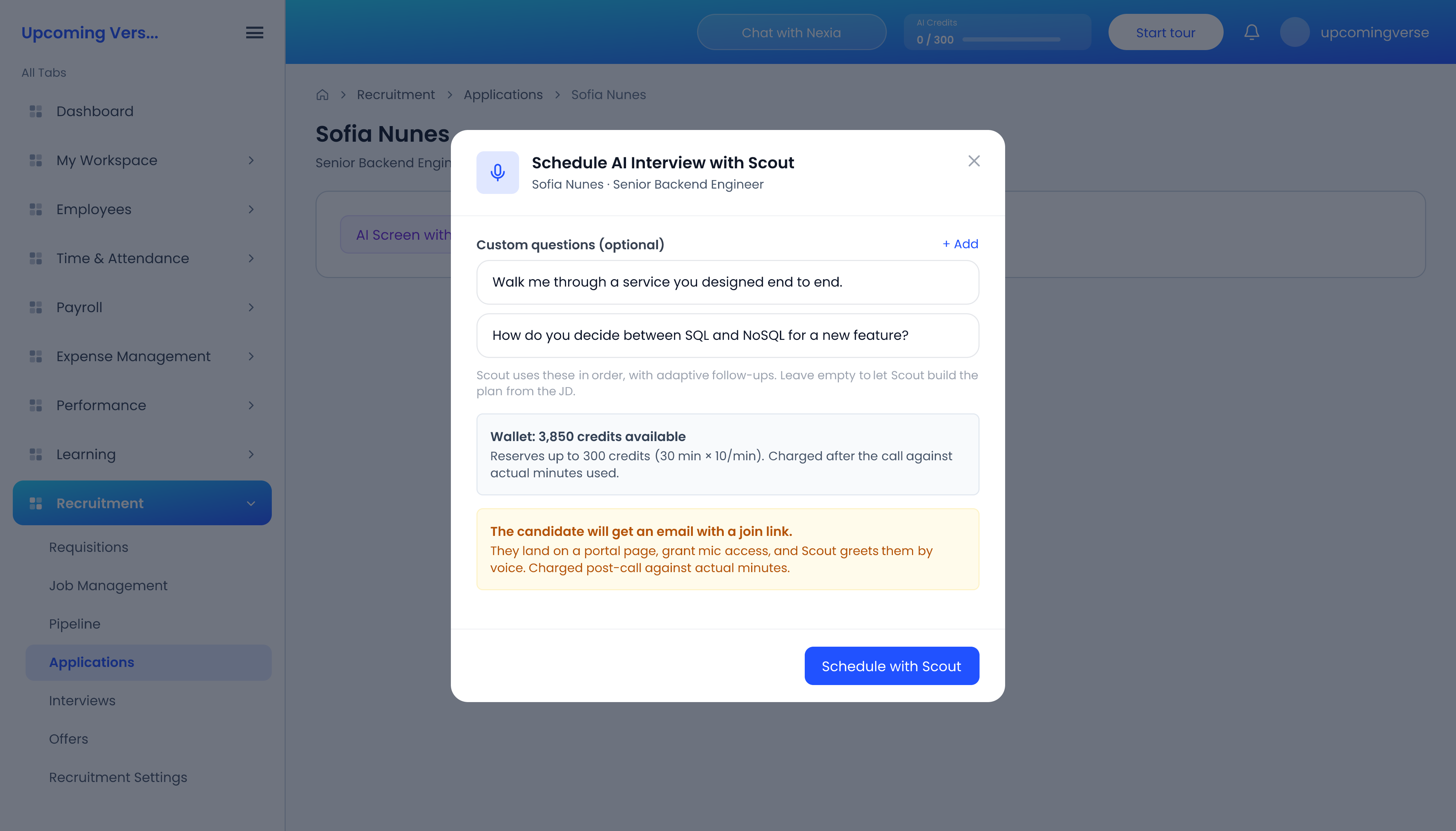This screenshot has width=1456, height=831.
Task: Open notifications bell
Action: click(x=1252, y=32)
